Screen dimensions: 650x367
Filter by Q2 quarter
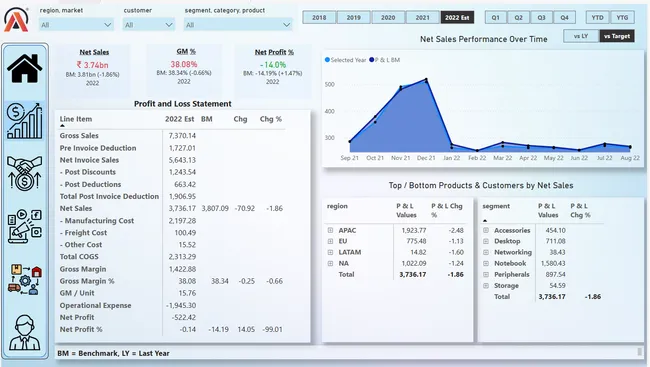(519, 17)
